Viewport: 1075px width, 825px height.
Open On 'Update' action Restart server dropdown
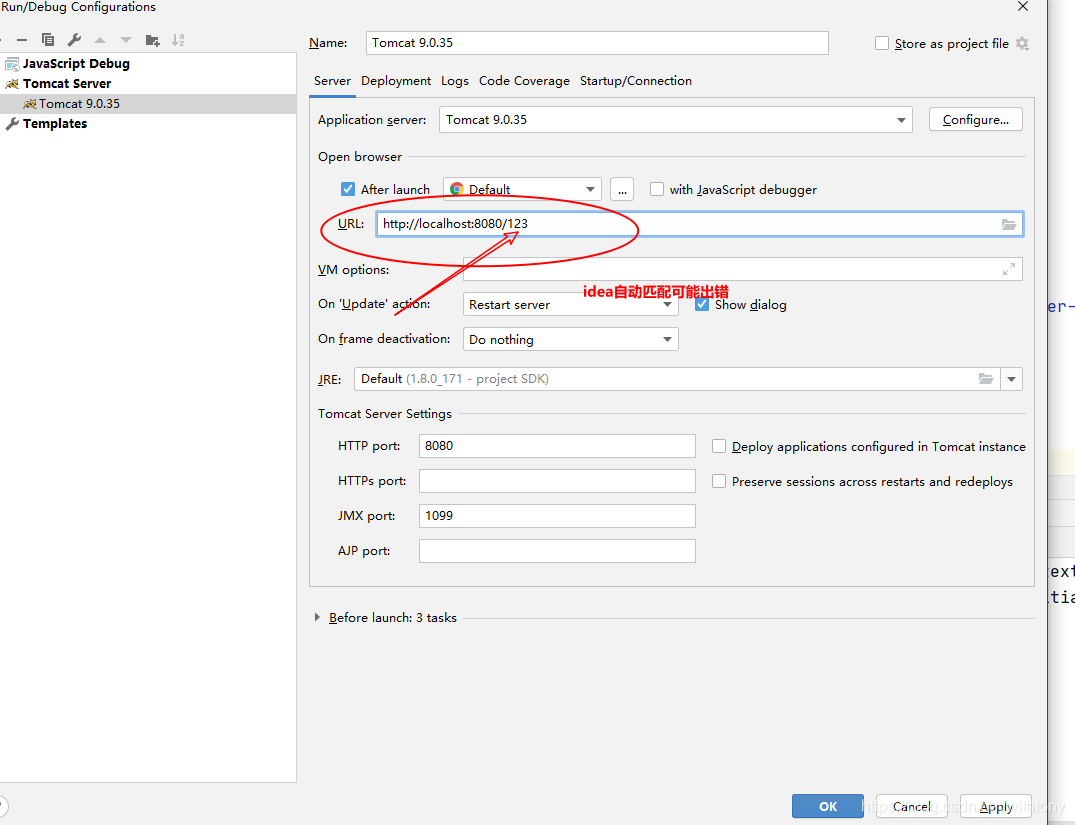[x=570, y=304]
